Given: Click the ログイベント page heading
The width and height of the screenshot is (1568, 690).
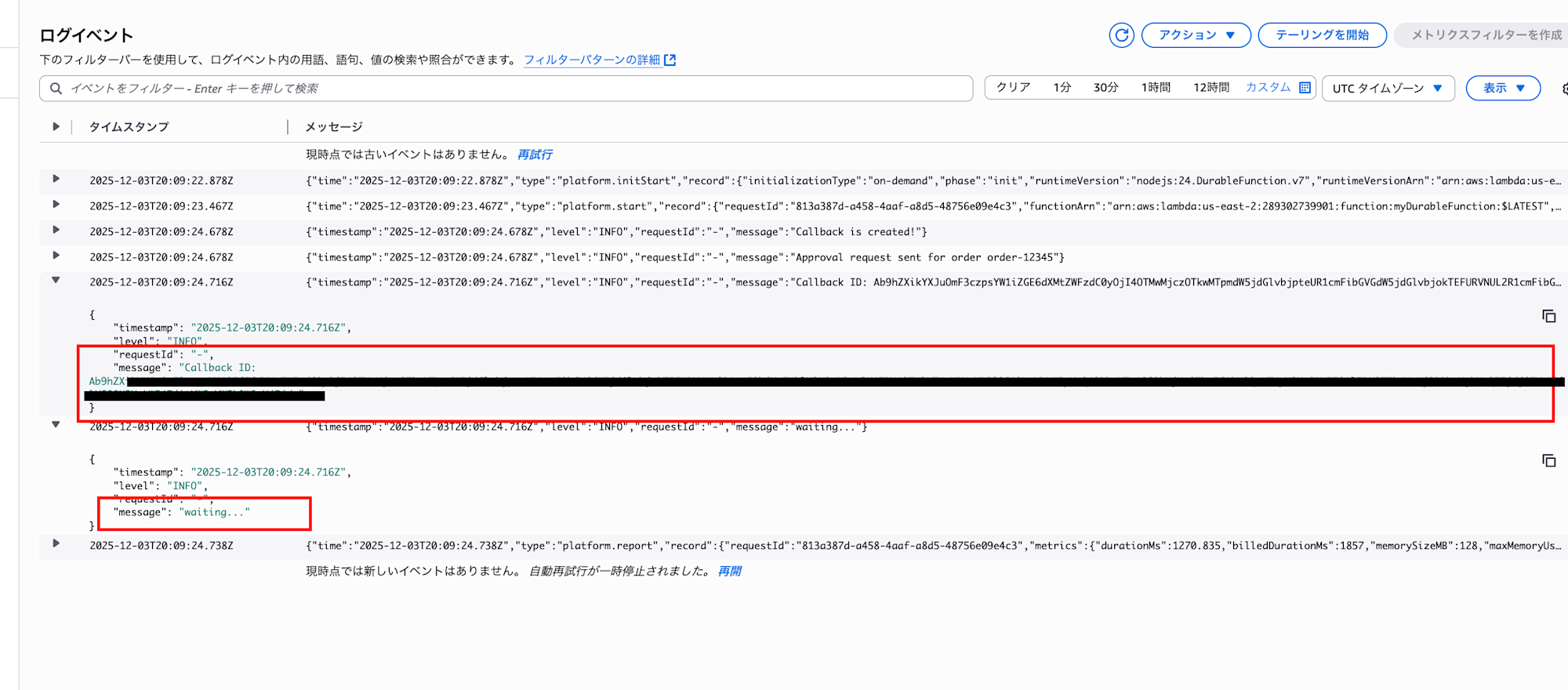Looking at the screenshot, I should coord(86,35).
